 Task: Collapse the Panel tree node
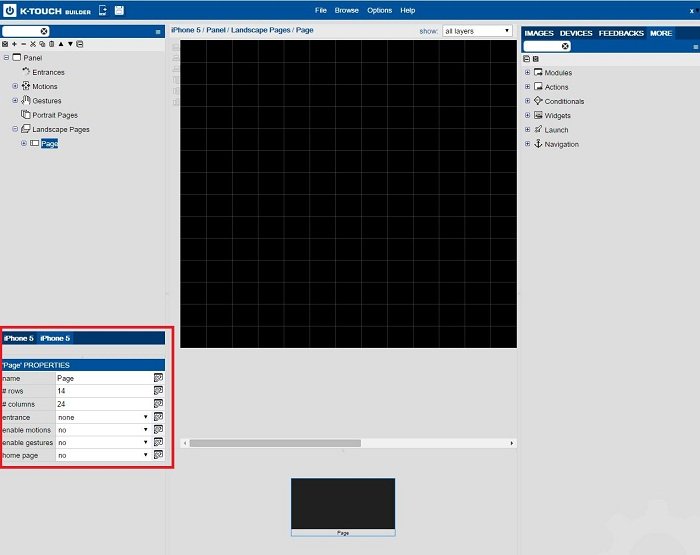[6, 58]
